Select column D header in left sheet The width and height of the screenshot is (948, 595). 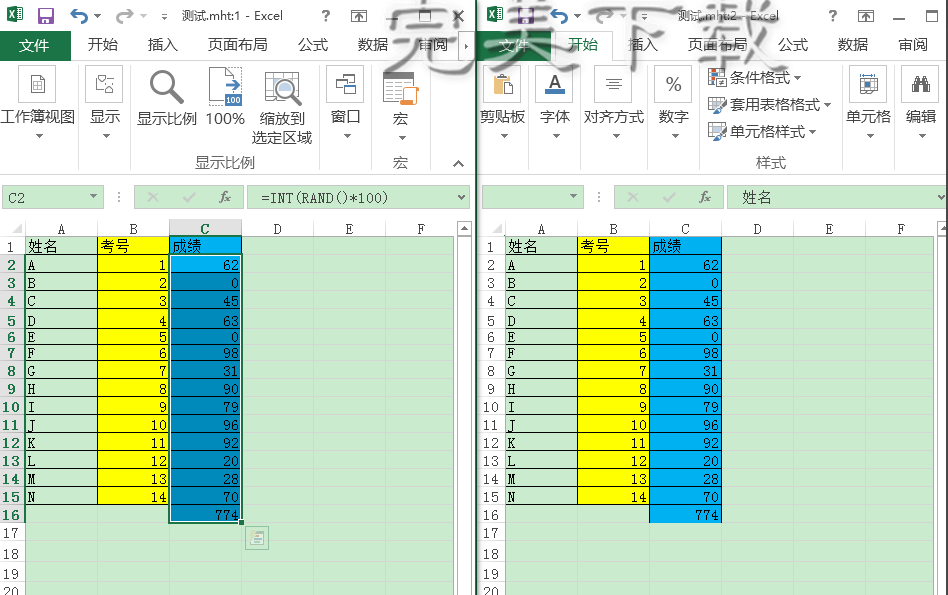[277, 229]
